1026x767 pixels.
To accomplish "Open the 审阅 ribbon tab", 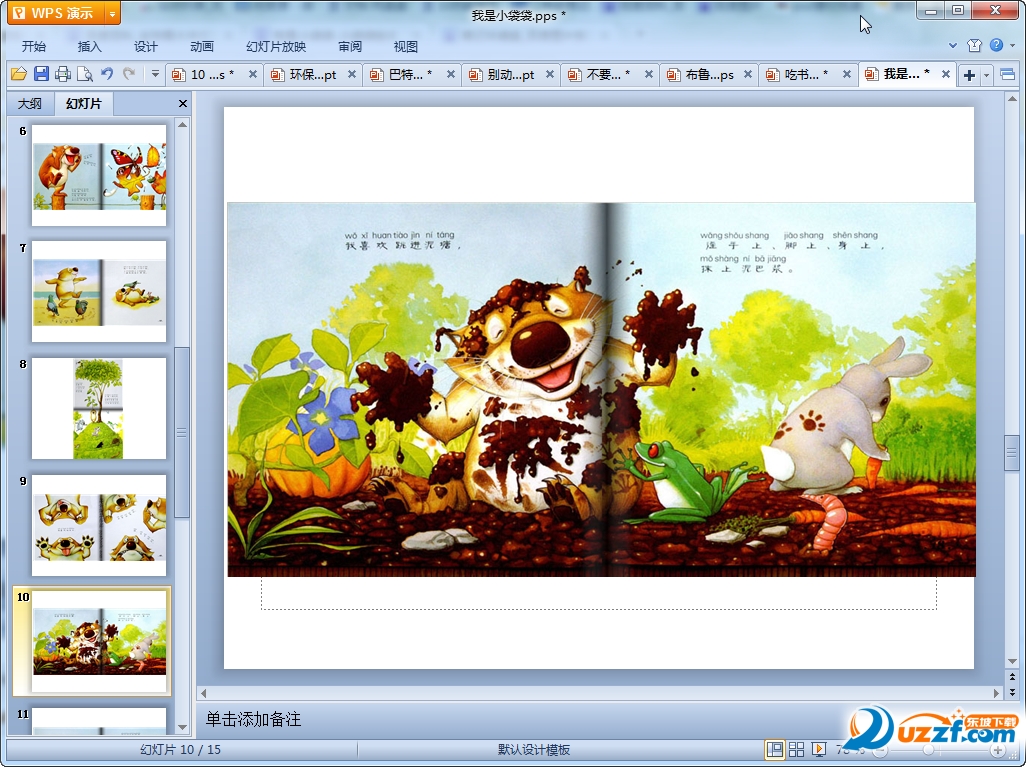I will pyautogui.click(x=350, y=46).
